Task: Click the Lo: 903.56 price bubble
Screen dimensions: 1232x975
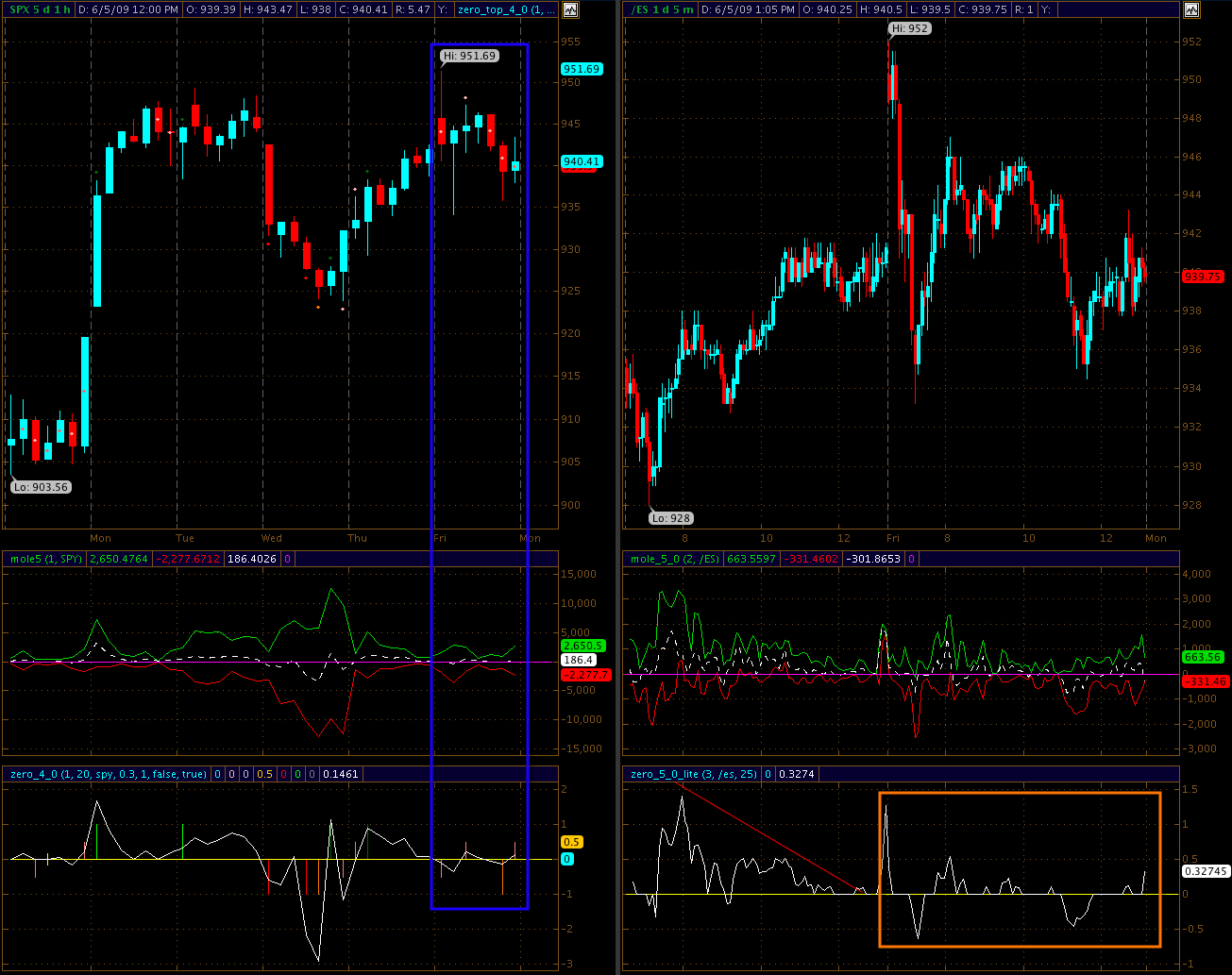Action: coord(40,487)
